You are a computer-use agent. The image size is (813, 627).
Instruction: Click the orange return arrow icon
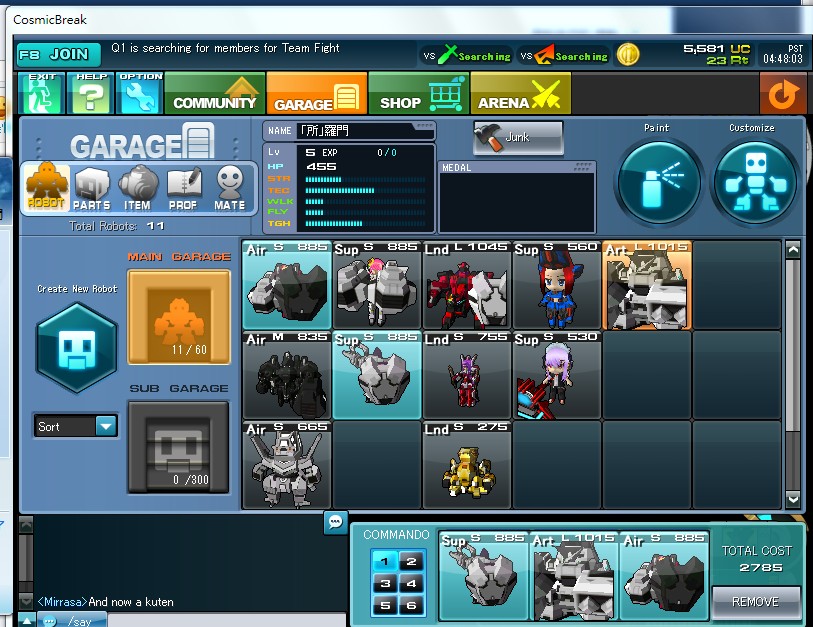coord(783,94)
